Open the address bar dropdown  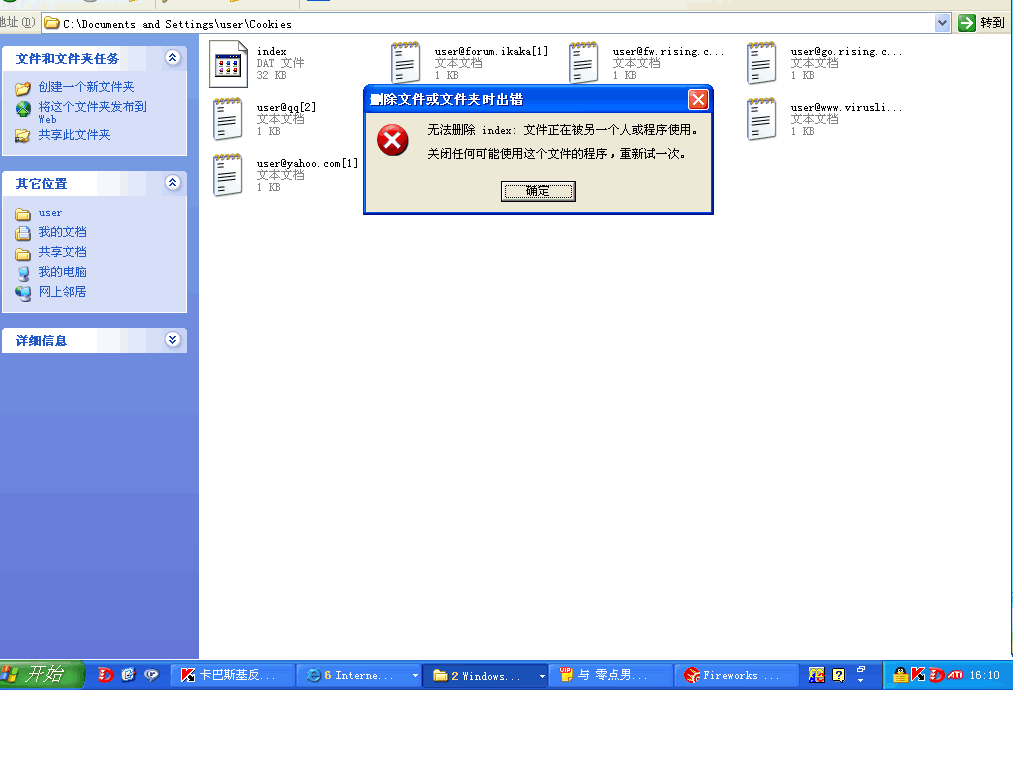942,24
